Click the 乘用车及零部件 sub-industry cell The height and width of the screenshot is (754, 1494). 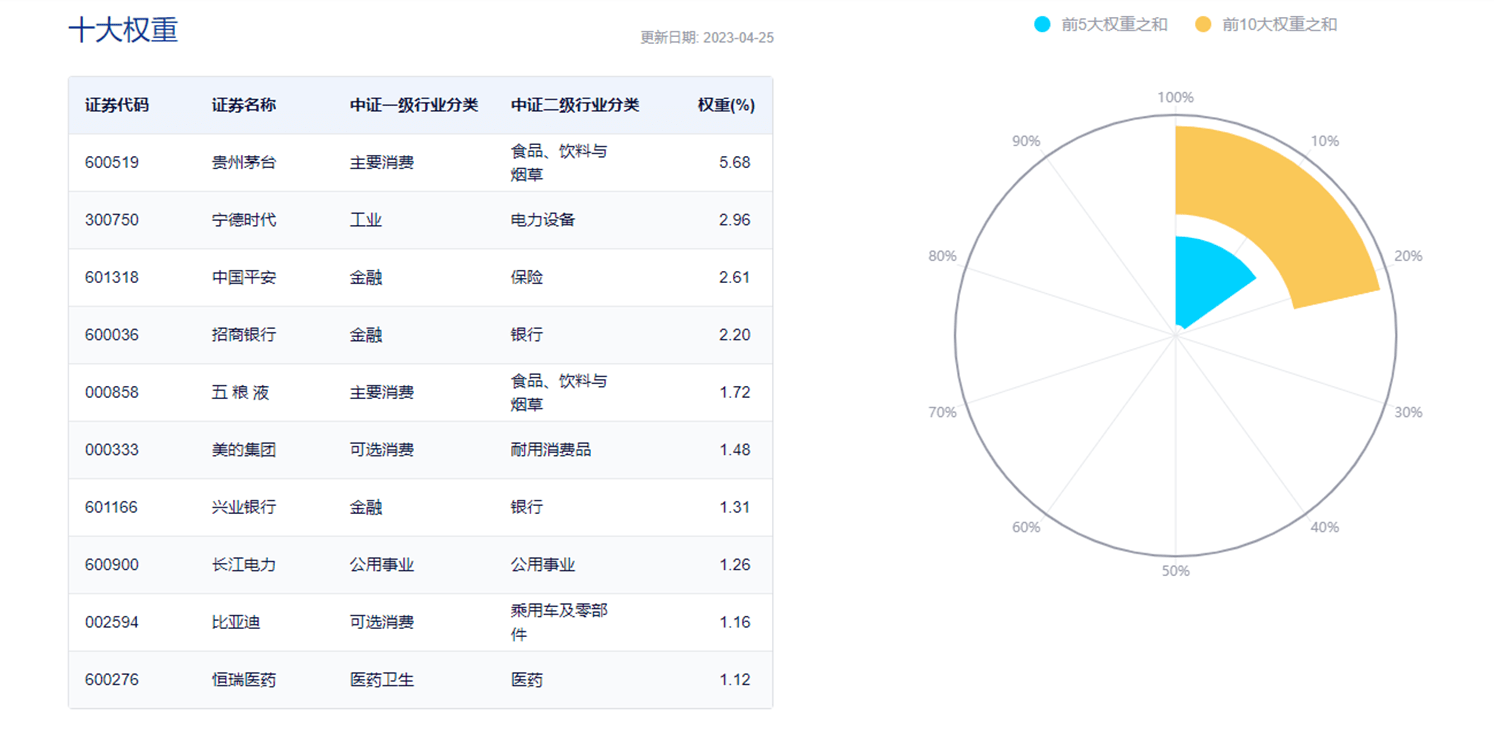point(559,622)
